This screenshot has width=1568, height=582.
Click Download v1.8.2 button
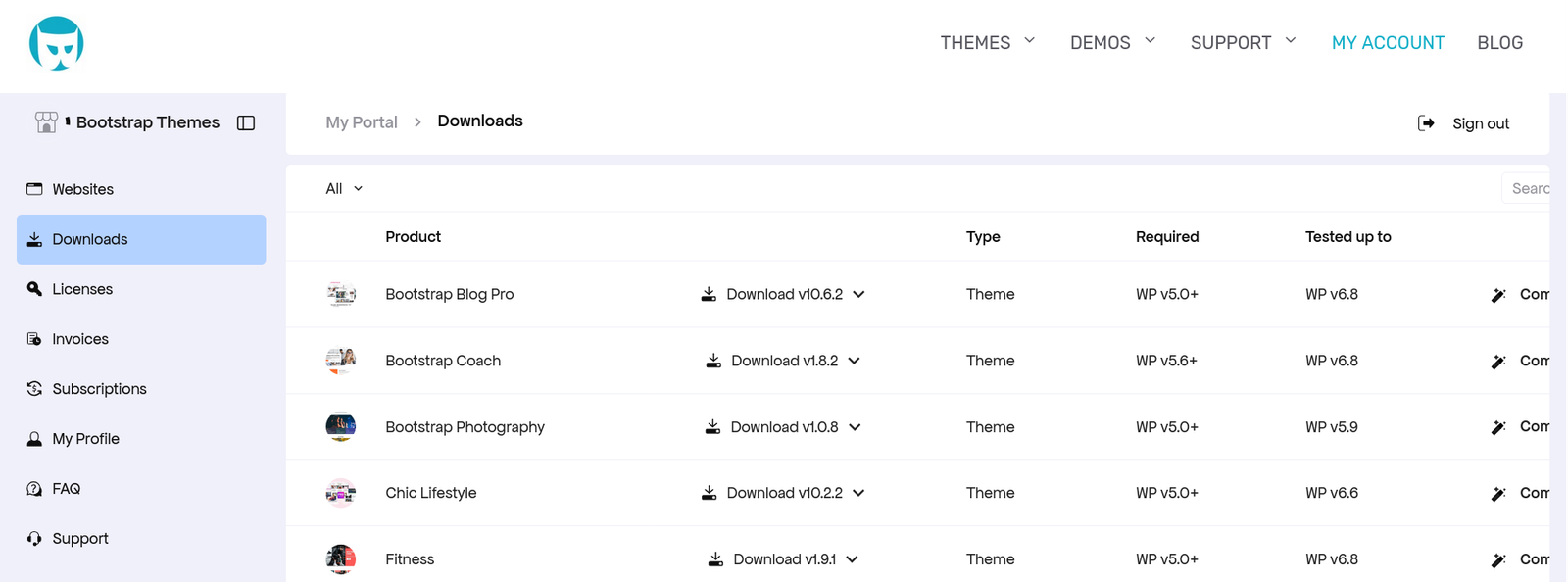(784, 361)
